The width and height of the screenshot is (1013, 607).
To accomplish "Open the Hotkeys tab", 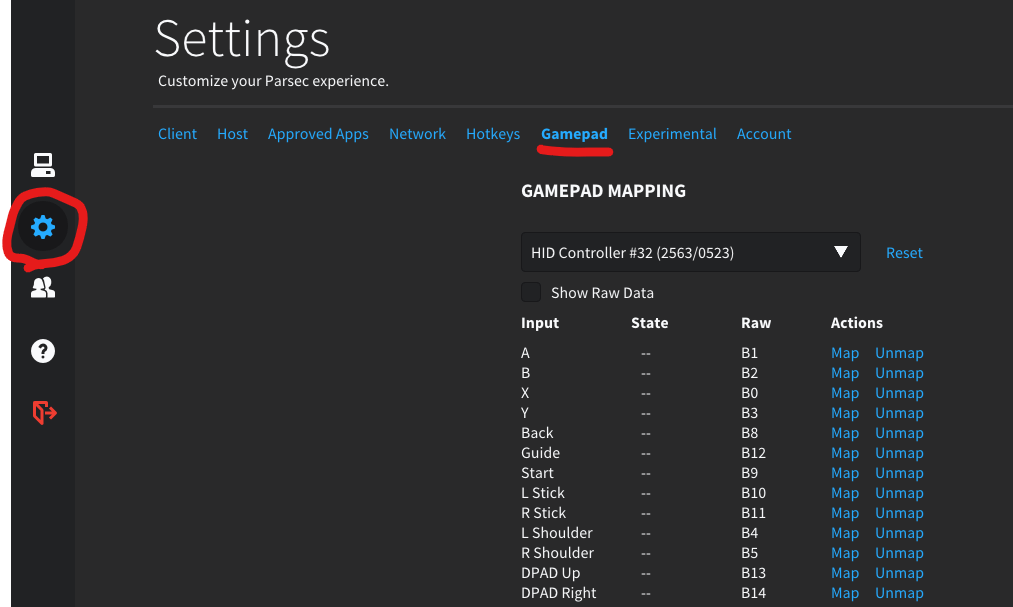I will (493, 134).
